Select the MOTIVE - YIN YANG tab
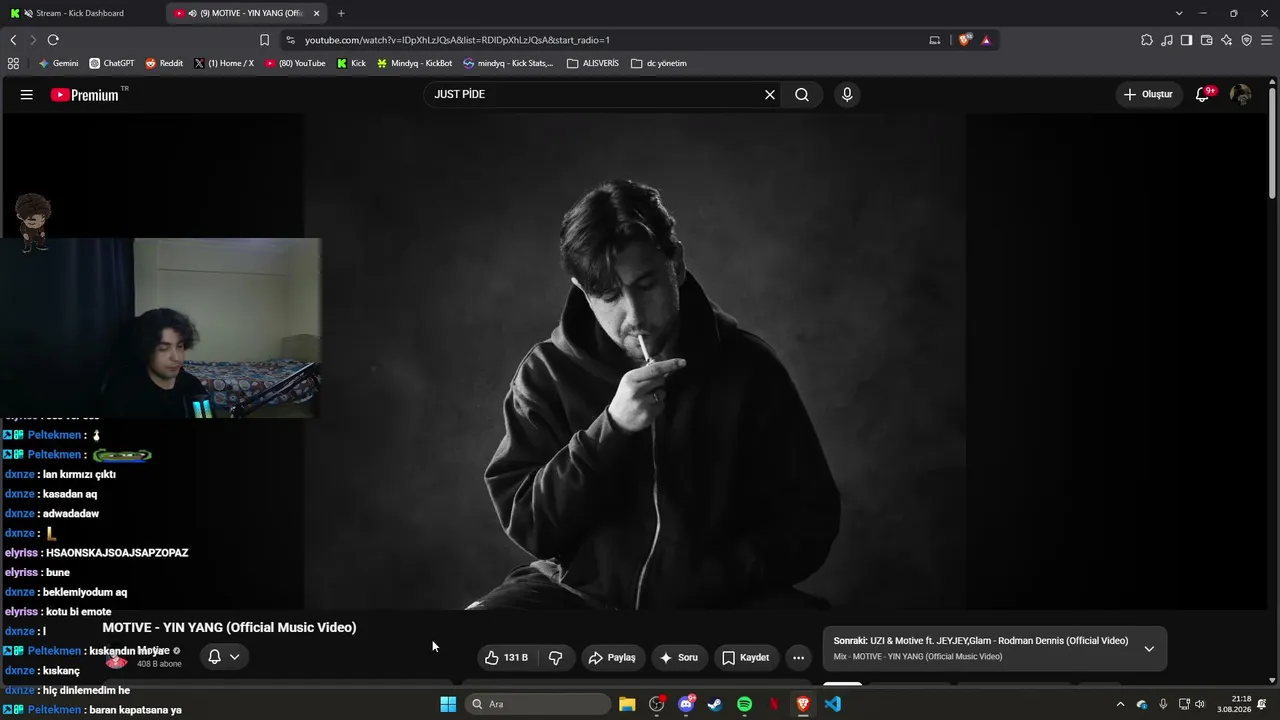 coord(247,13)
